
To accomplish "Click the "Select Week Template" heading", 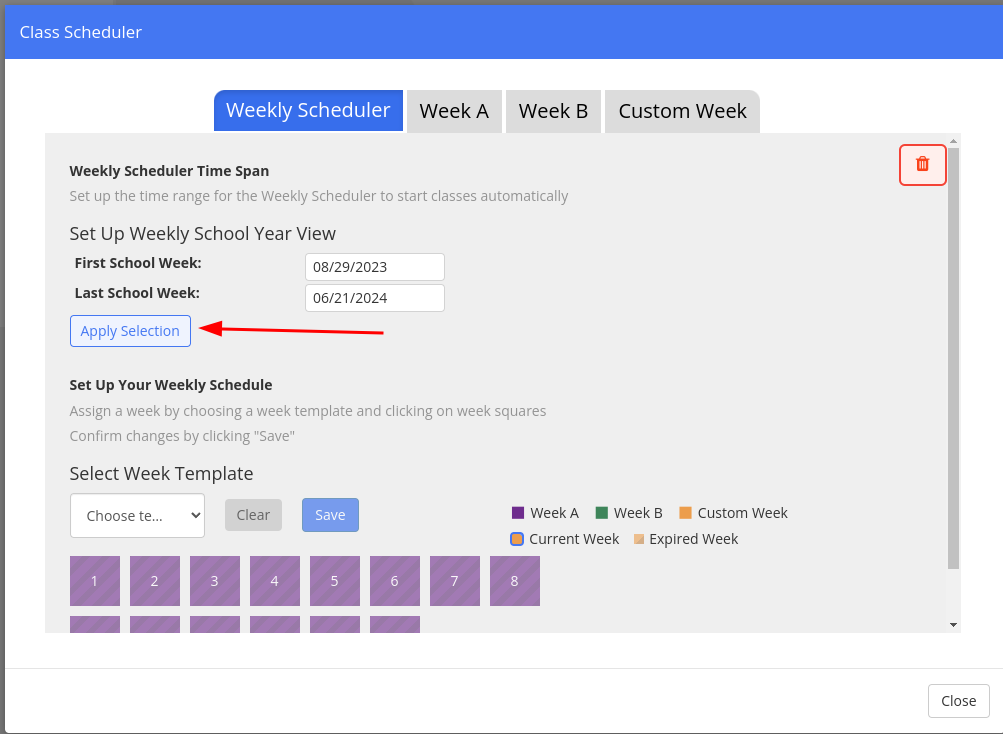I will tap(161, 474).
